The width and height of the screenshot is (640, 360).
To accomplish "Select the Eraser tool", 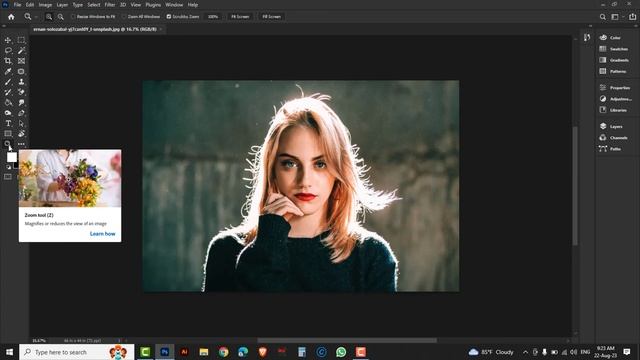I will point(21,92).
